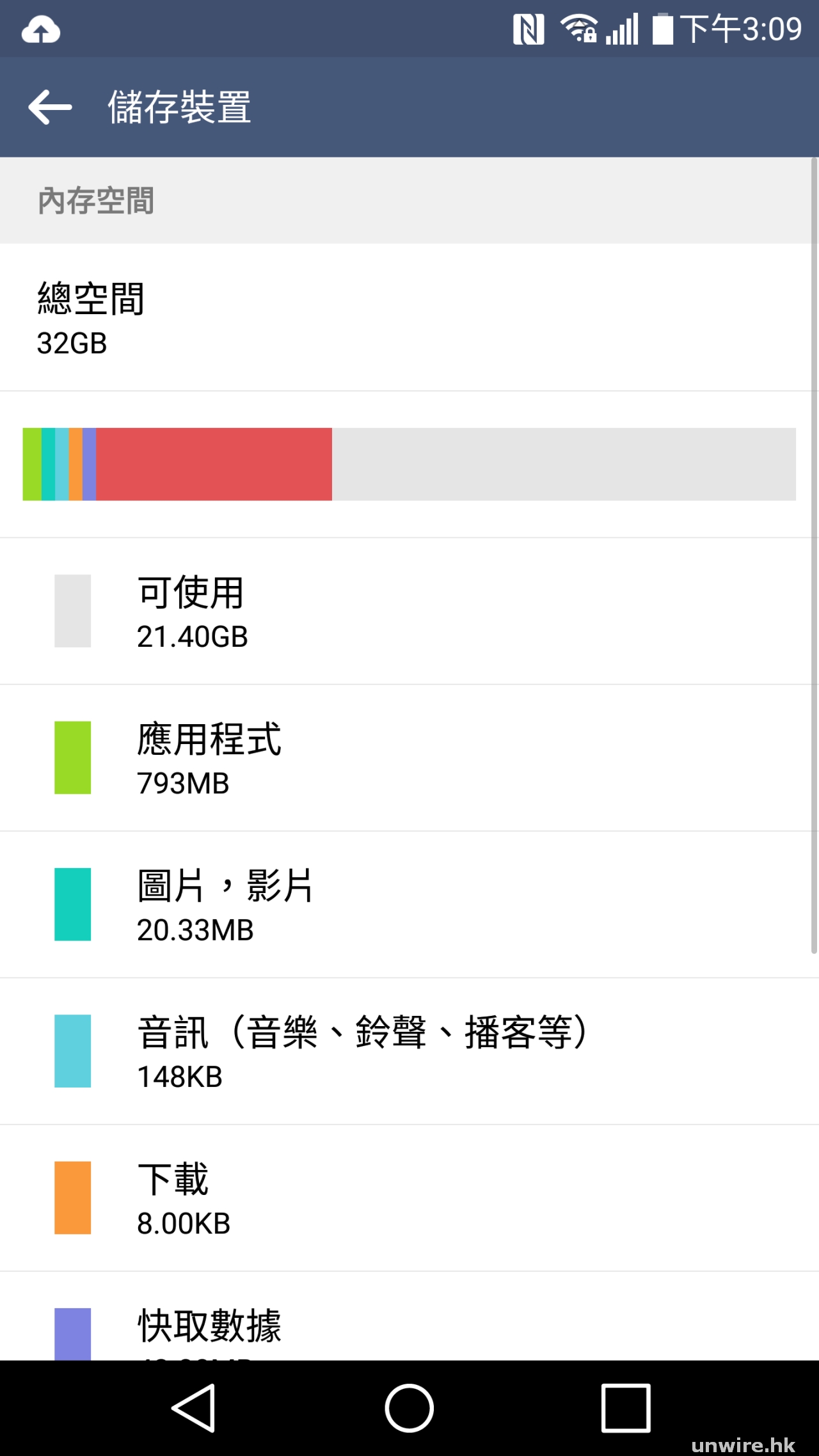Tap the teal 圖片，影片 color swatch

pos(72,905)
